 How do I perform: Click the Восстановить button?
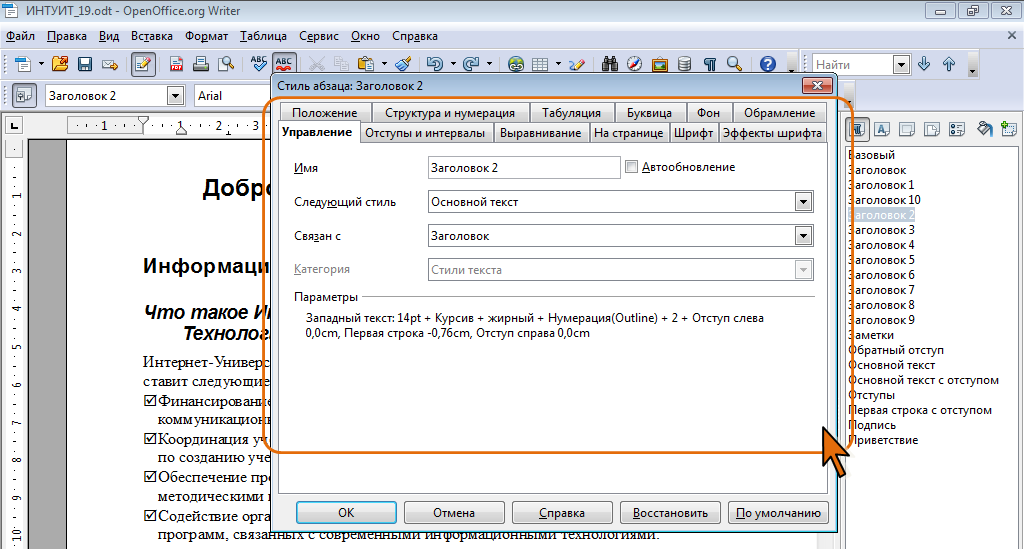pyautogui.click(x=670, y=512)
